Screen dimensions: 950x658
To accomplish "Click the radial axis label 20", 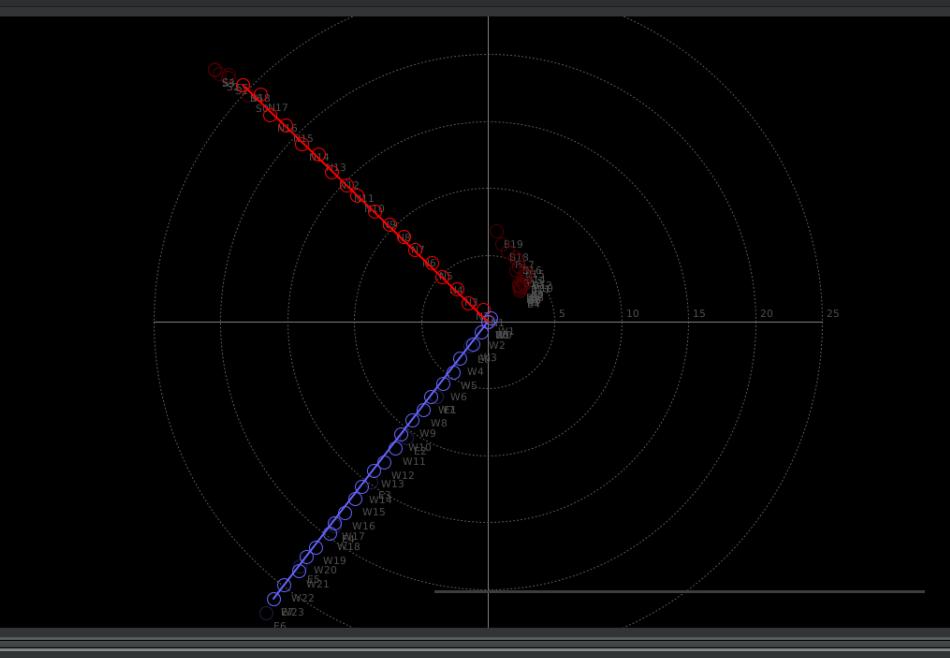I will pos(766,314).
